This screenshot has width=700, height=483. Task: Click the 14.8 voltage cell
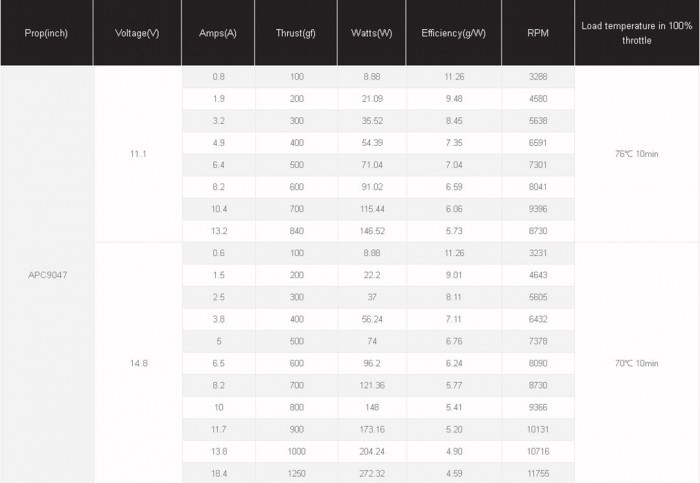(x=138, y=363)
